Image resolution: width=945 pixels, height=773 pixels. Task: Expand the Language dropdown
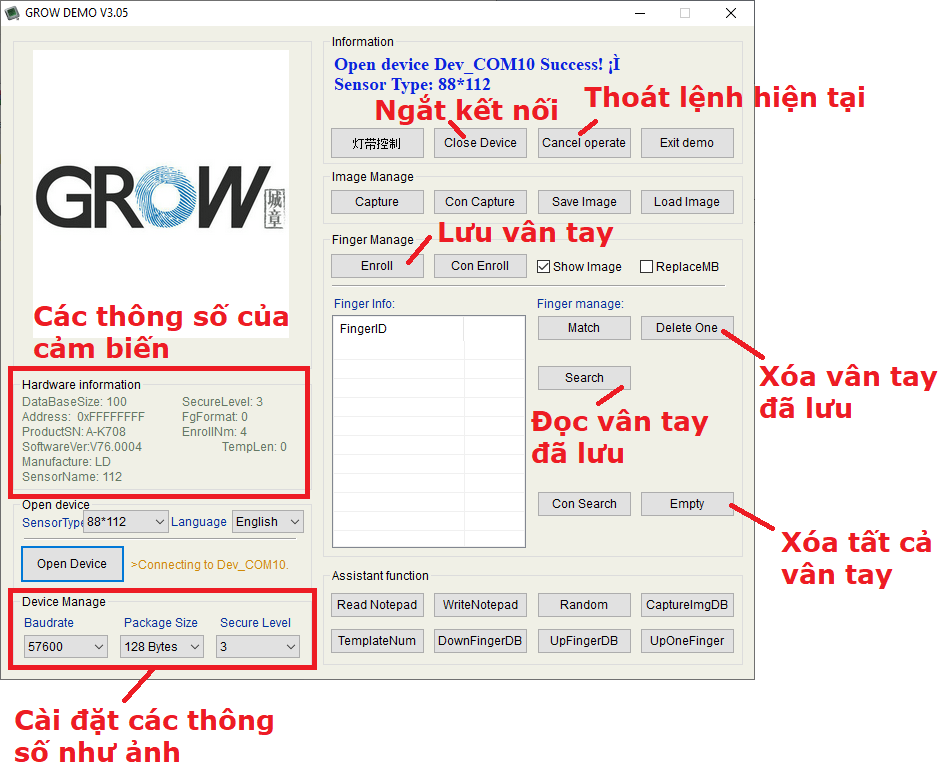click(267, 522)
